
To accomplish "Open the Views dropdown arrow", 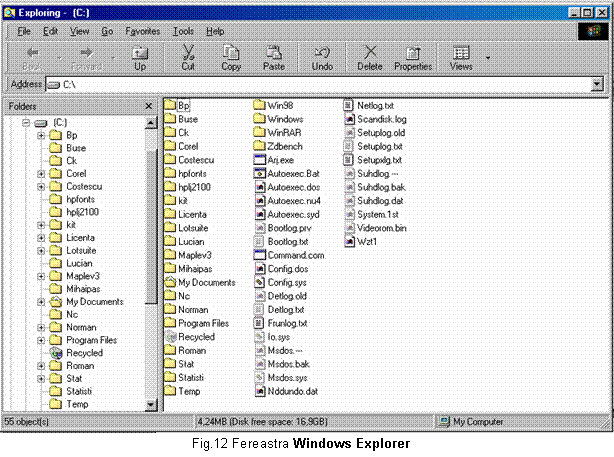I will pyautogui.click(x=487, y=58).
